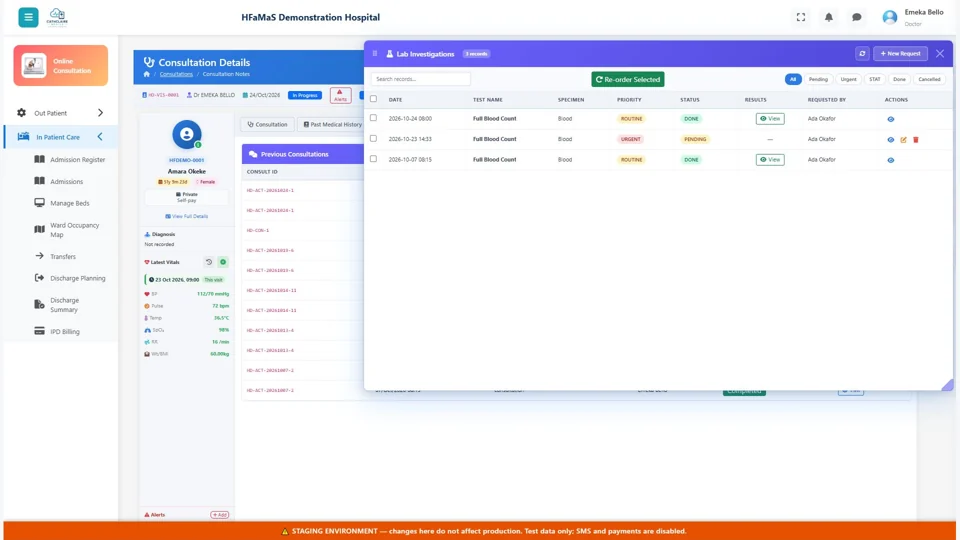Expand the Out Patient sidebar menu
The height and width of the screenshot is (540, 960).
61,113
